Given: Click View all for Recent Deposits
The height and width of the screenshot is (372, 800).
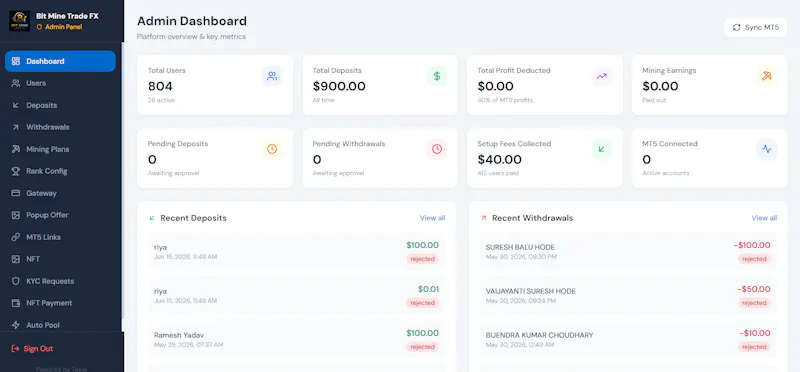Looking at the screenshot, I should tap(432, 218).
